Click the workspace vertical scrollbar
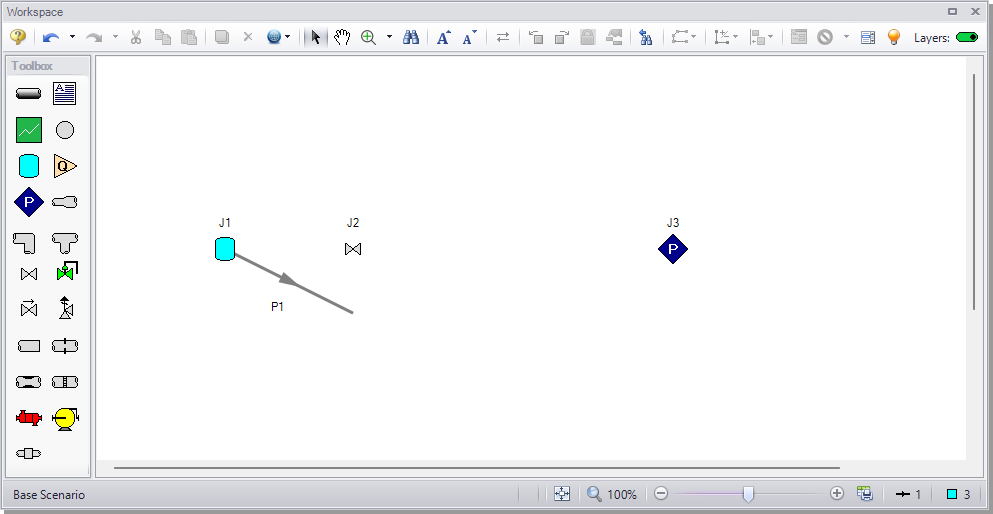Image resolution: width=993 pixels, height=514 pixels. coord(974,191)
